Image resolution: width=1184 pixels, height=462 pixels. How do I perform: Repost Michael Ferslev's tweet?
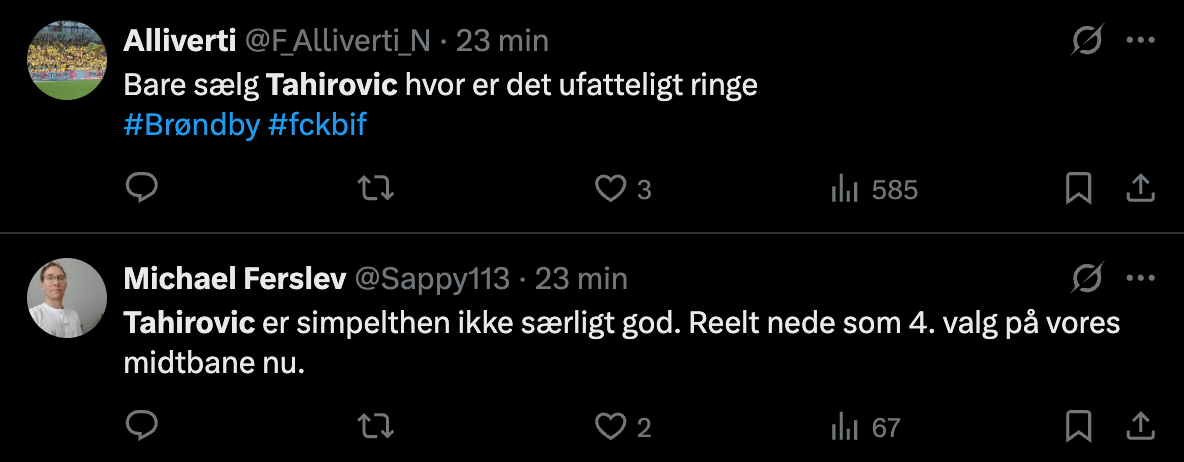(x=376, y=427)
